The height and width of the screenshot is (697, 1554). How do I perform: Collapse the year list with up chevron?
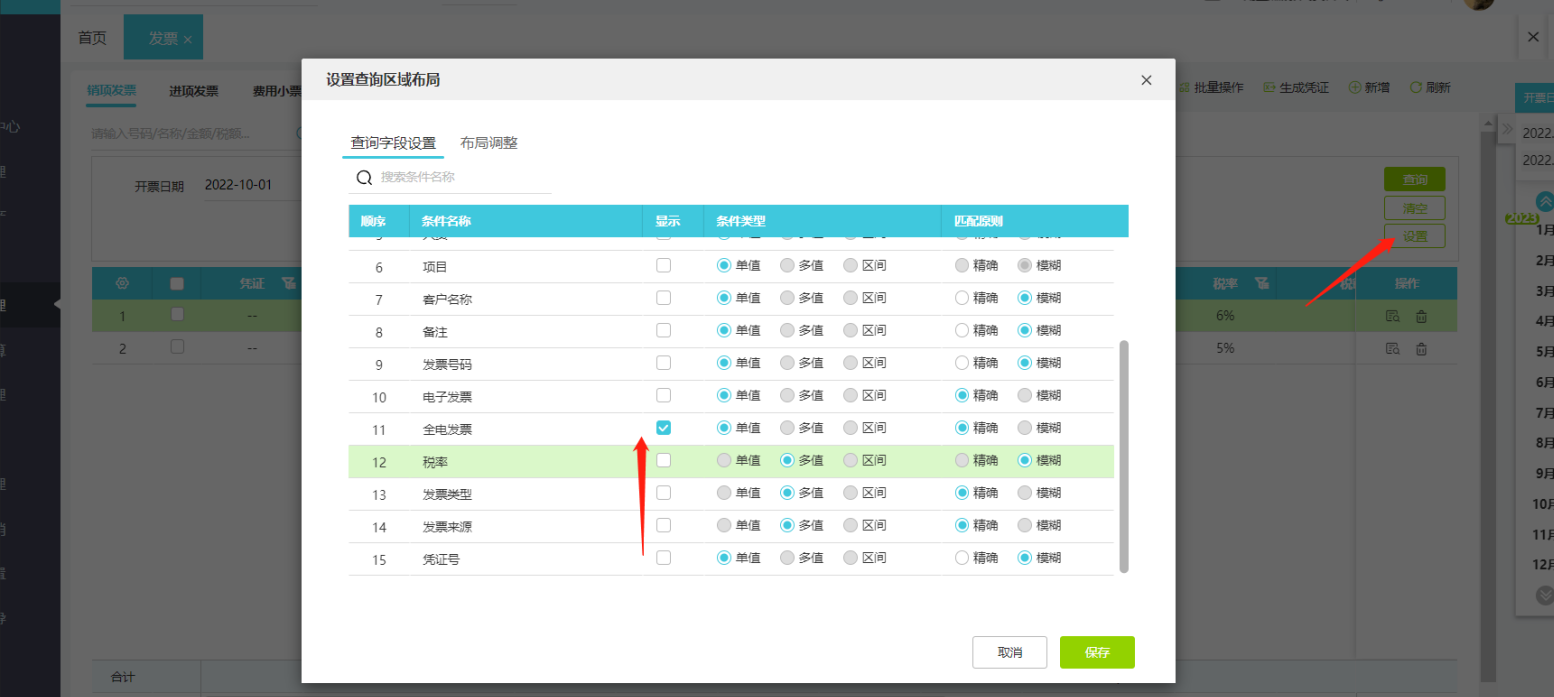1544,201
